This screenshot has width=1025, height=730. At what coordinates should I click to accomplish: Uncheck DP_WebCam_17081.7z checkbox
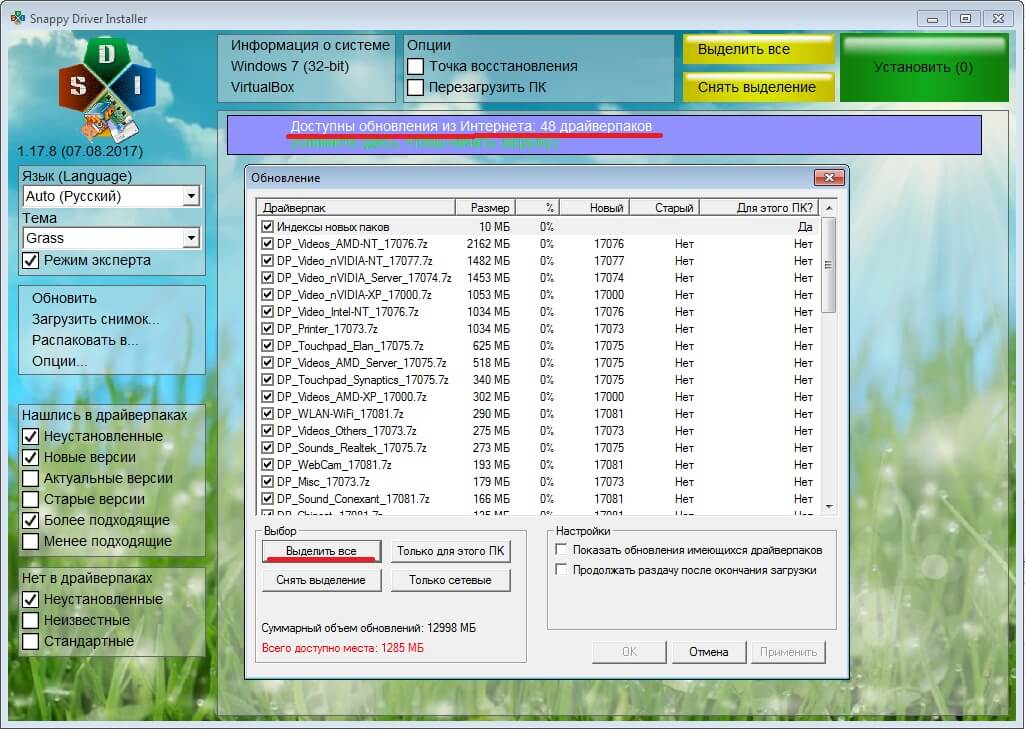[267, 465]
